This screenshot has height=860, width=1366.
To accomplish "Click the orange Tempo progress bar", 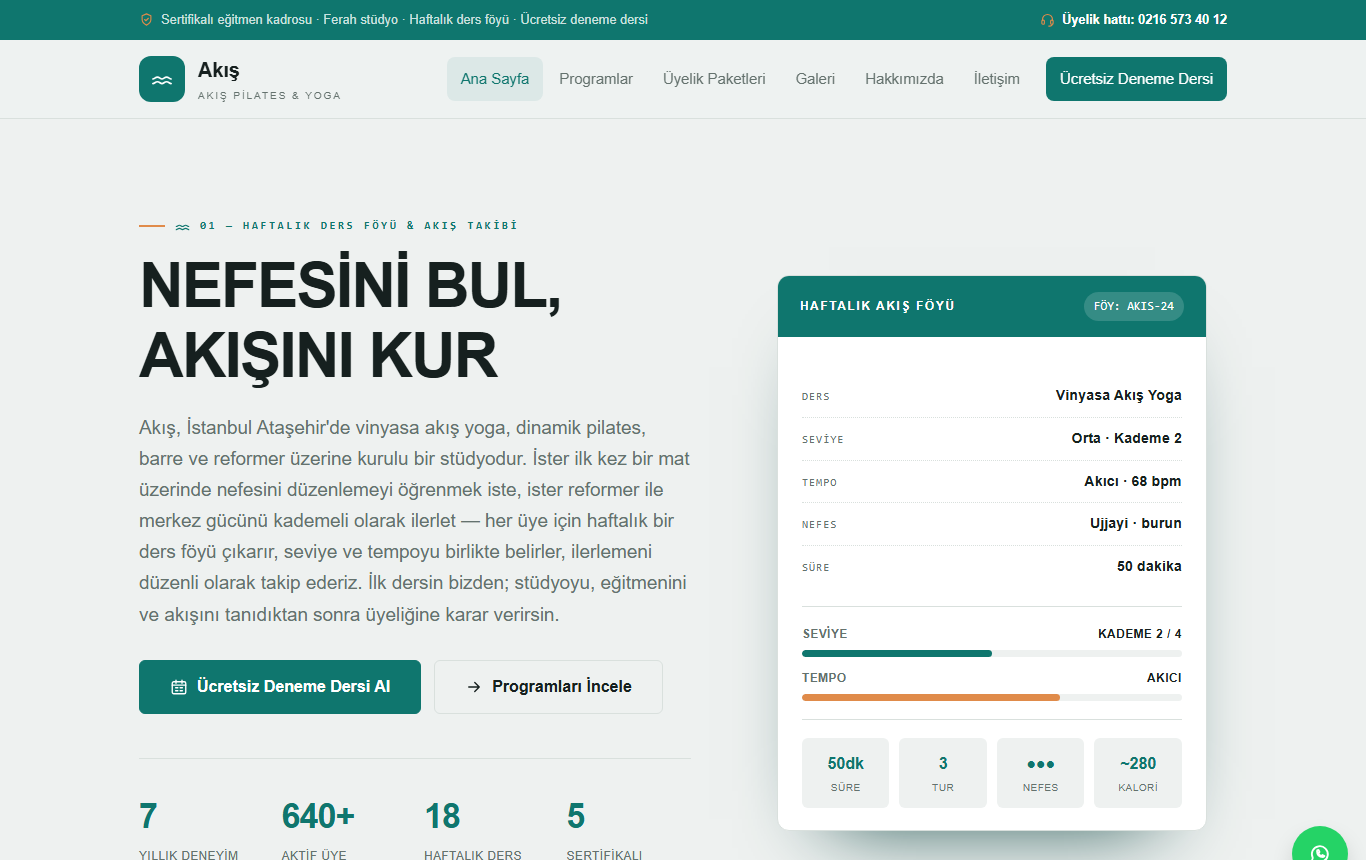I will click(931, 697).
